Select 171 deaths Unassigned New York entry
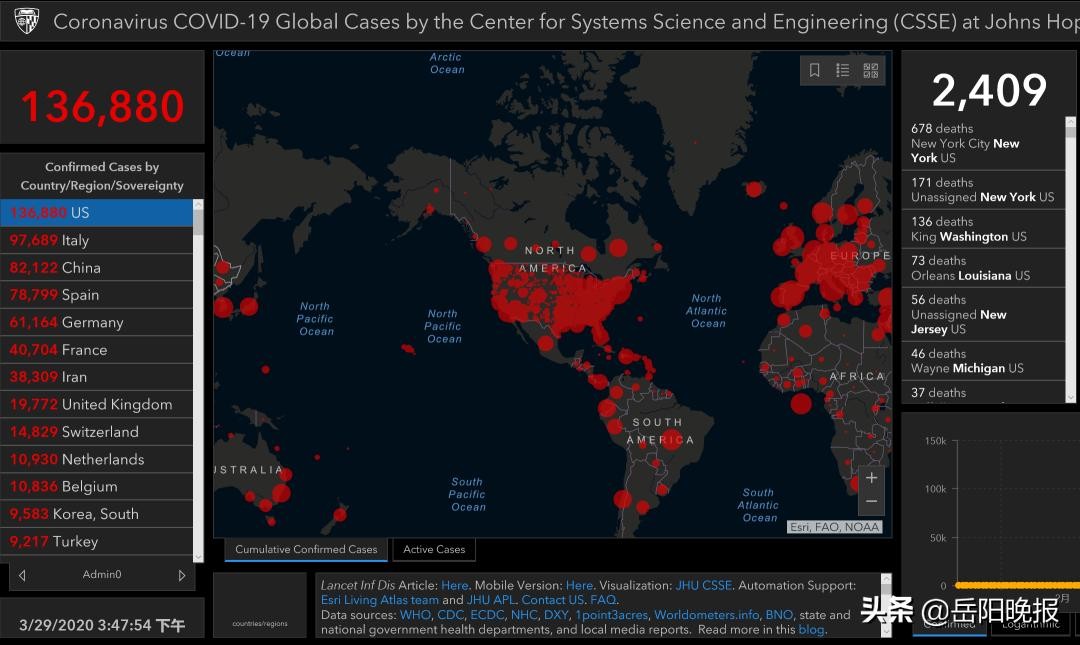Image resolution: width=1080 pixels, height=645 pixels. 983,190
